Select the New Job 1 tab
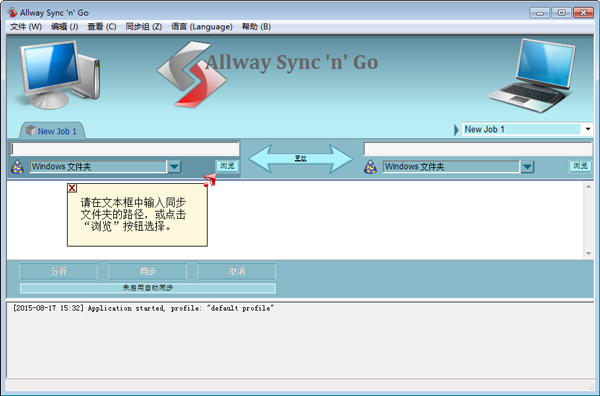Image resolution: width=600 pixels, height=396 pixels. point(52,131)
